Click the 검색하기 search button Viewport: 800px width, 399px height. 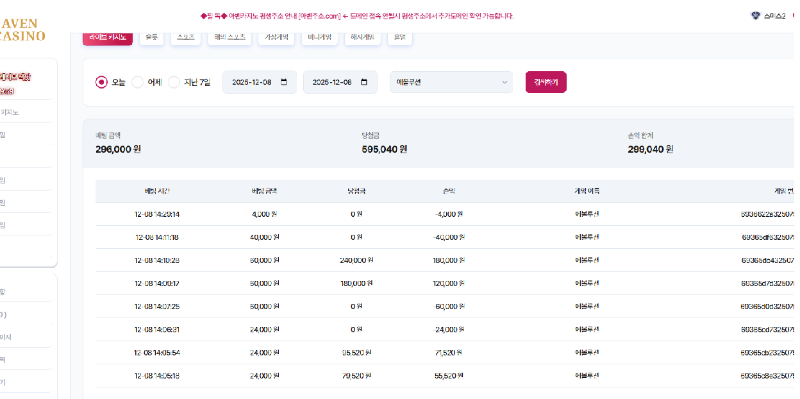546,82
